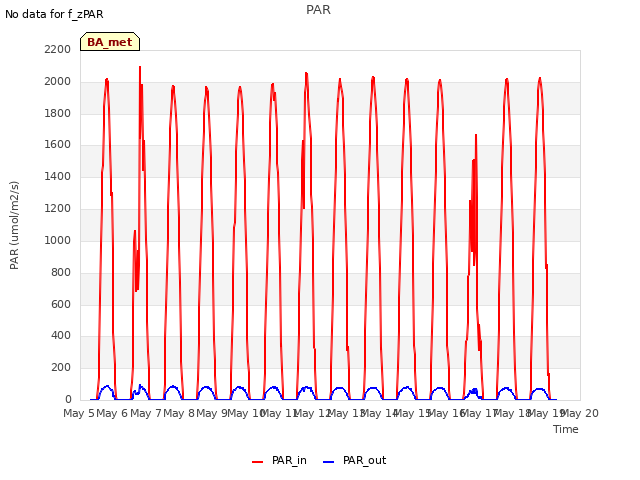Viewport: 640px width, 480px height.
Task: Click the PAR (umol/m2/s) y-axis label
Action: tap(14, 225)
